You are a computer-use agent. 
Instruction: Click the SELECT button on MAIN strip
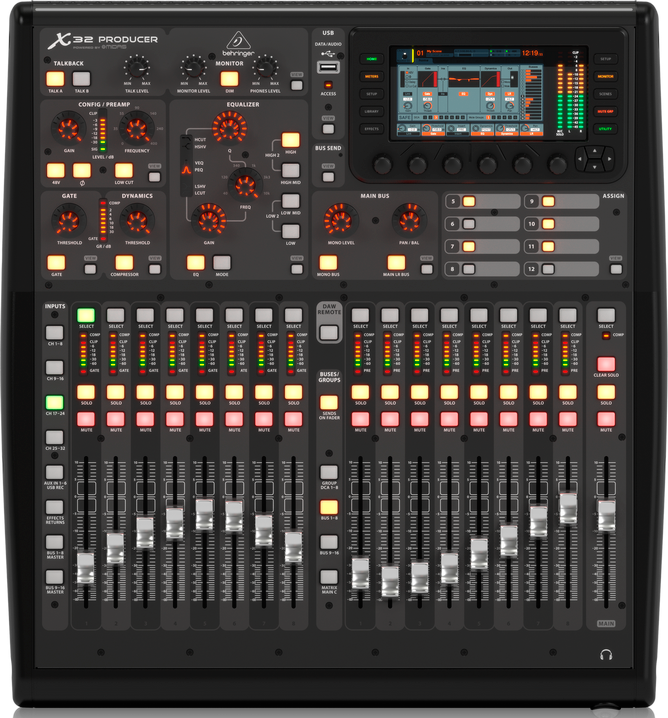coord(606,315)
